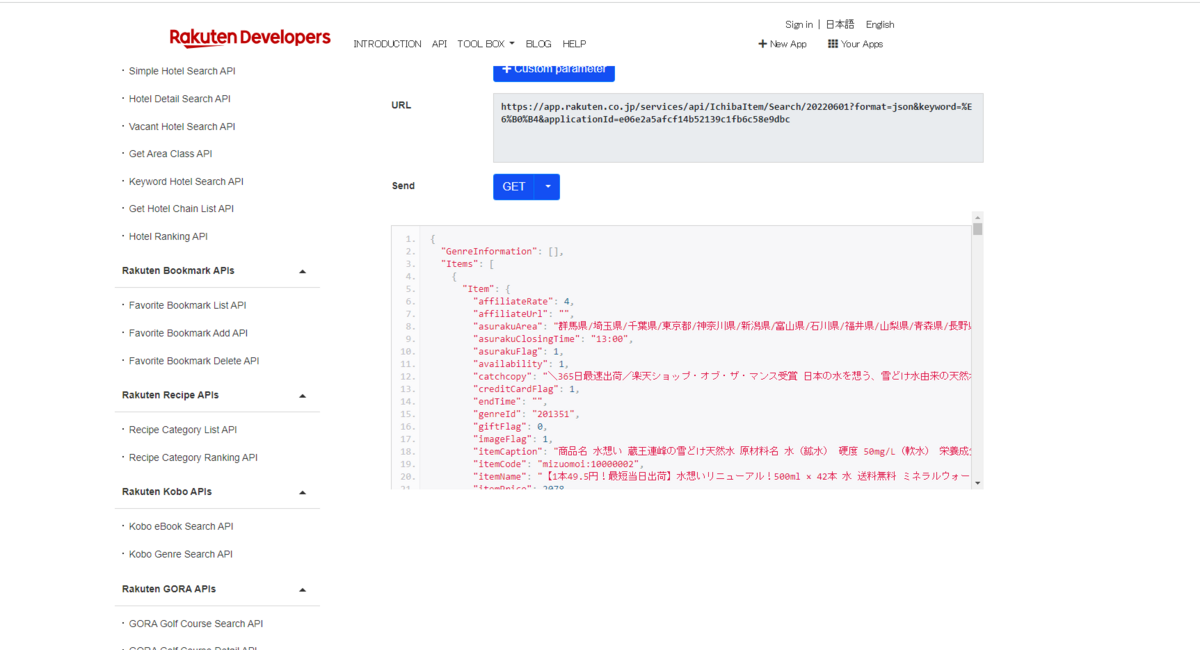Open Kobo eBook Search API
This screenshot has width=1200, height=650.
[x=181, y=527]
